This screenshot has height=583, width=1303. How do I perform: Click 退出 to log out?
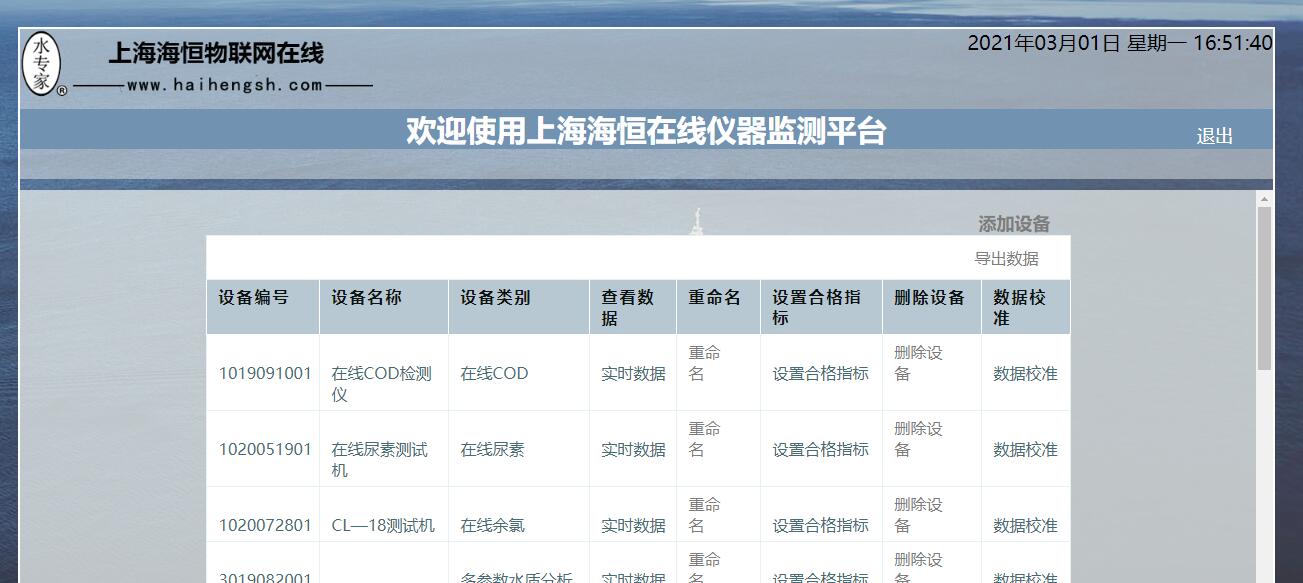(x=1214, y=137)
